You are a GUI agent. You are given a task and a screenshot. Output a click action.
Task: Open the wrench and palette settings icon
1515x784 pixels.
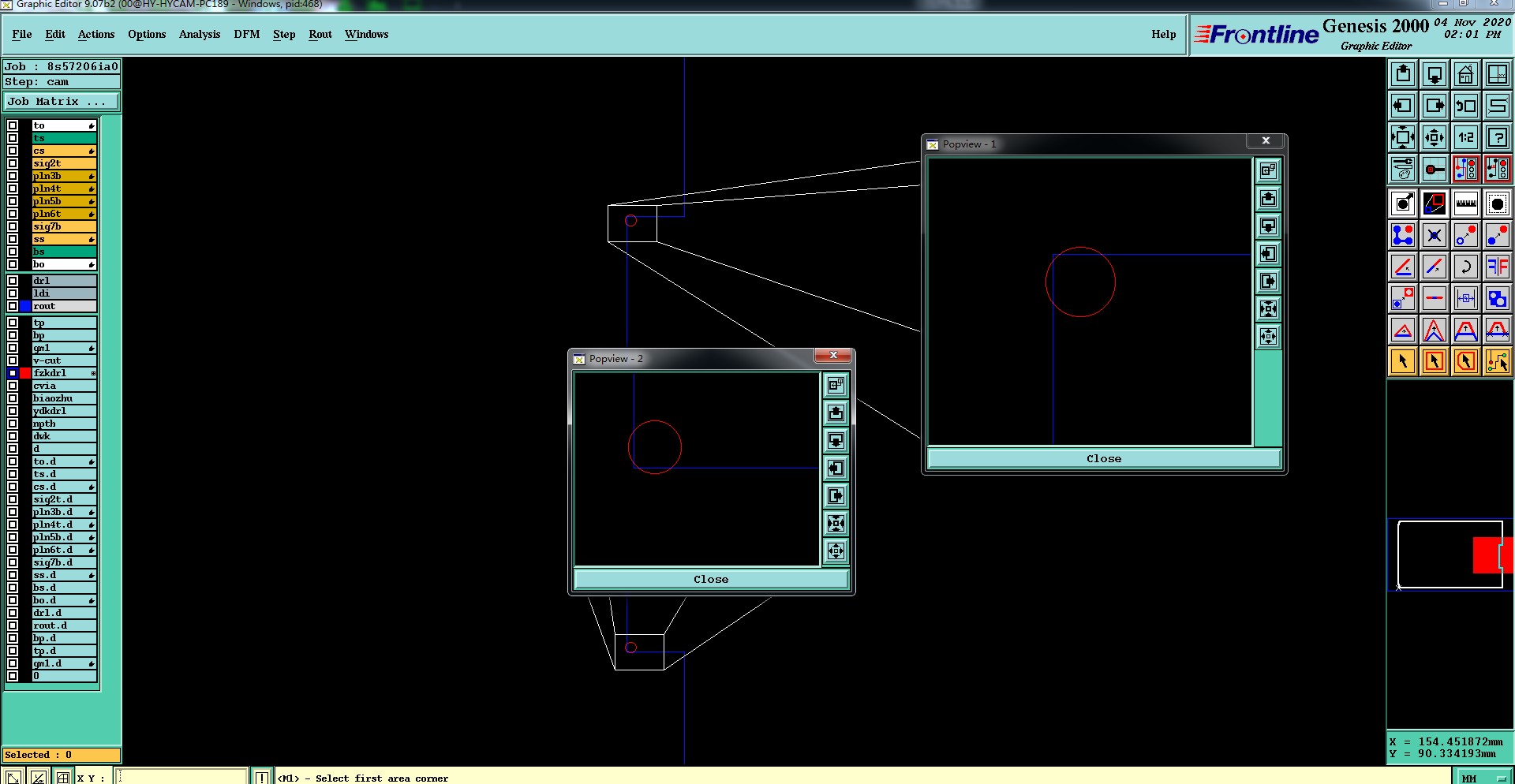(1403, 169)
